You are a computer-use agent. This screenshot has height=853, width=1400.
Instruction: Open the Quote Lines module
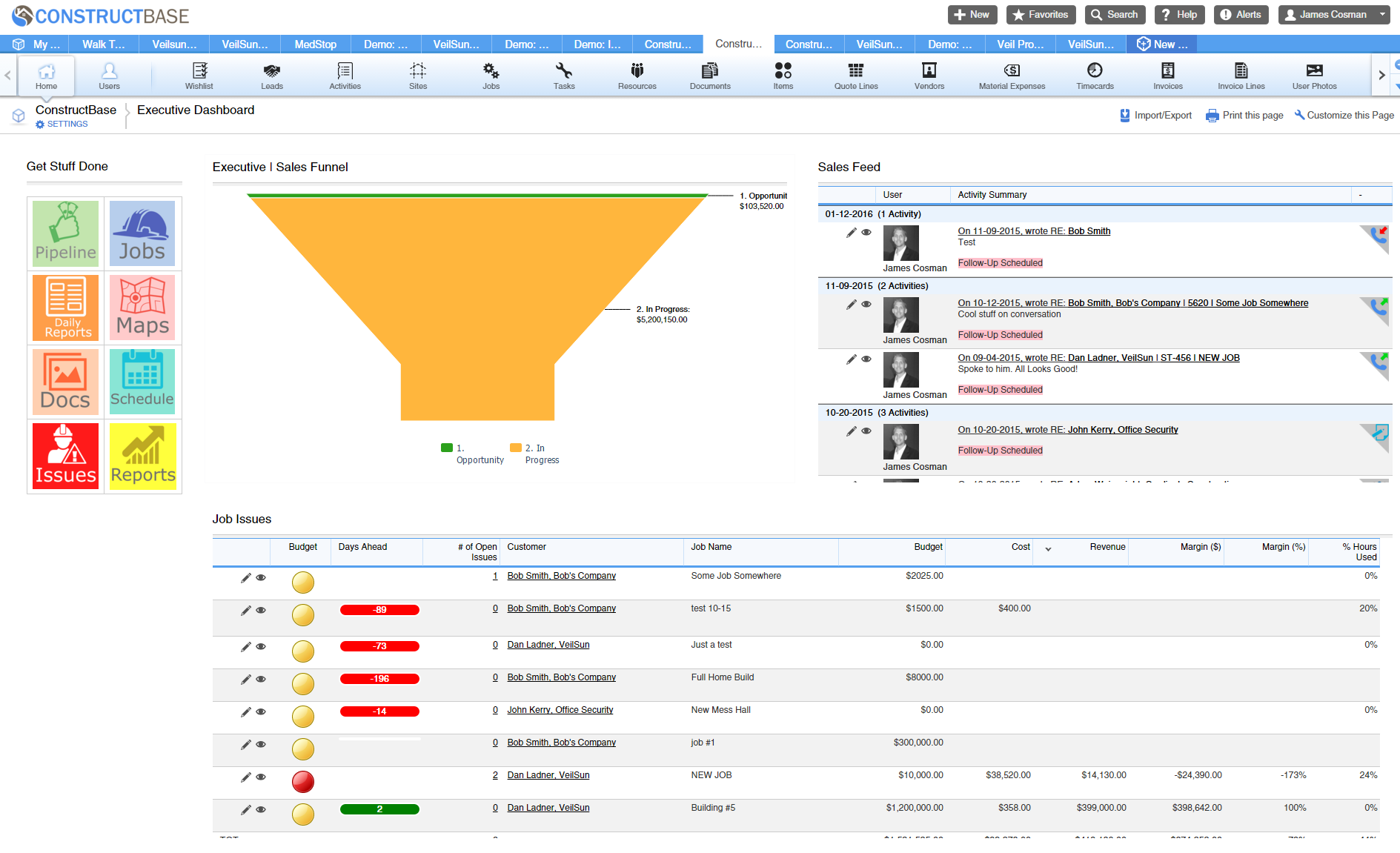pyautogui.click(x=855, y=74)
